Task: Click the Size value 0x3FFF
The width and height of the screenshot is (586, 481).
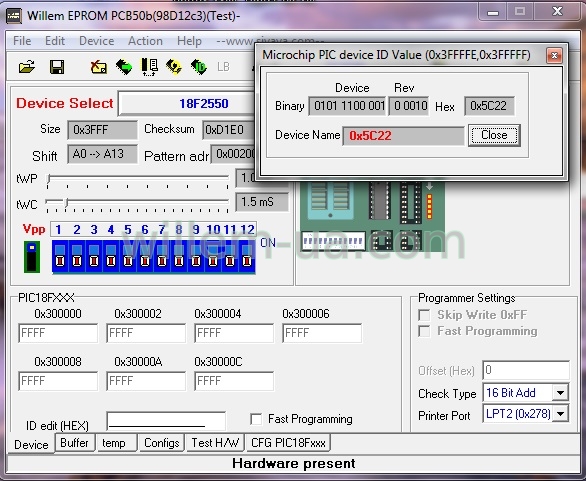Action: click(102, 130)
